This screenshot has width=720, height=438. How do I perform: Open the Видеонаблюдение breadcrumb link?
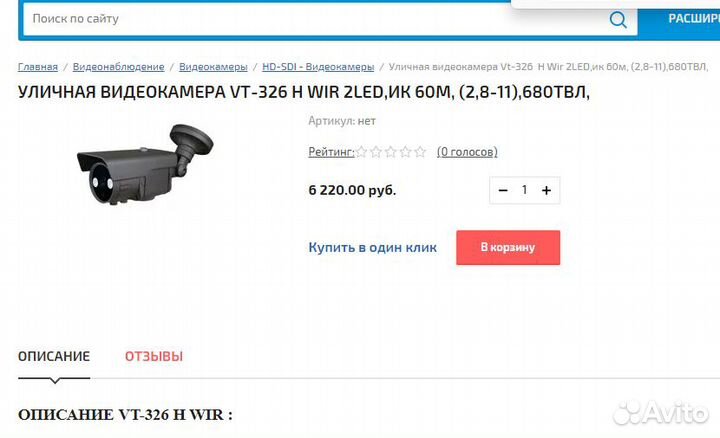coord(118,67)
